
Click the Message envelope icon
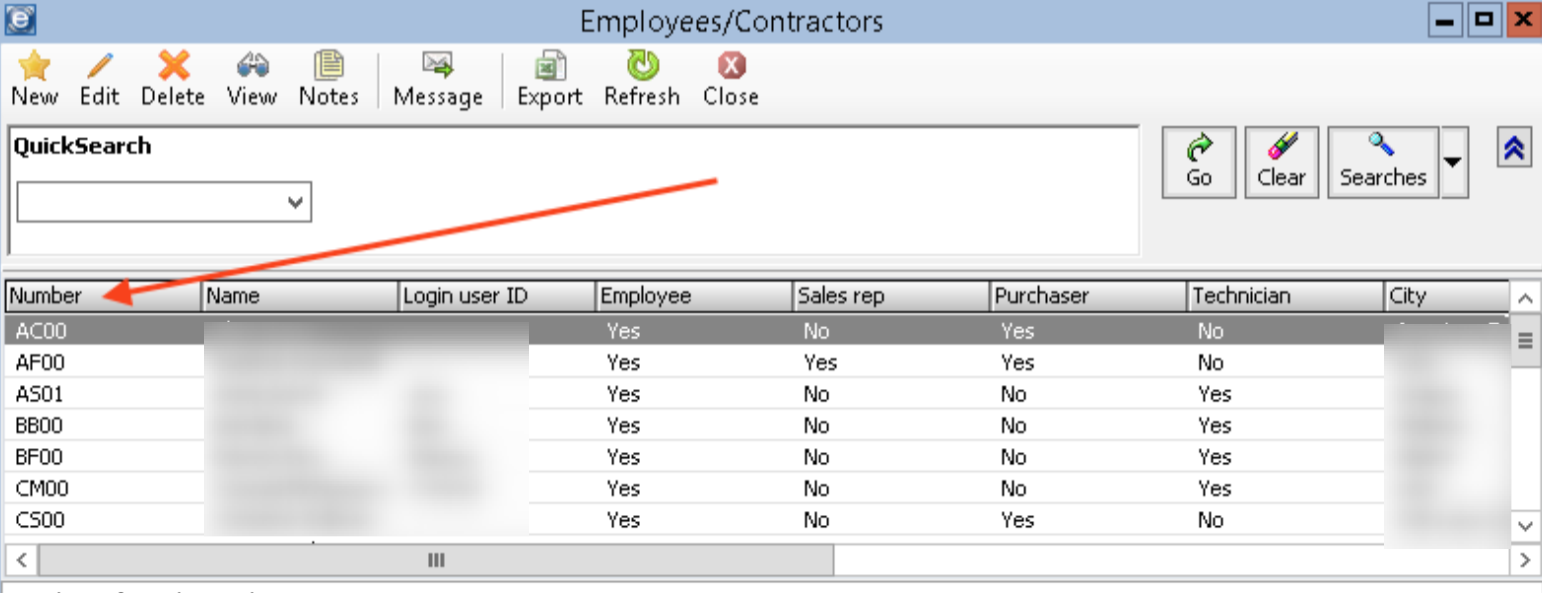click(438, 67)
